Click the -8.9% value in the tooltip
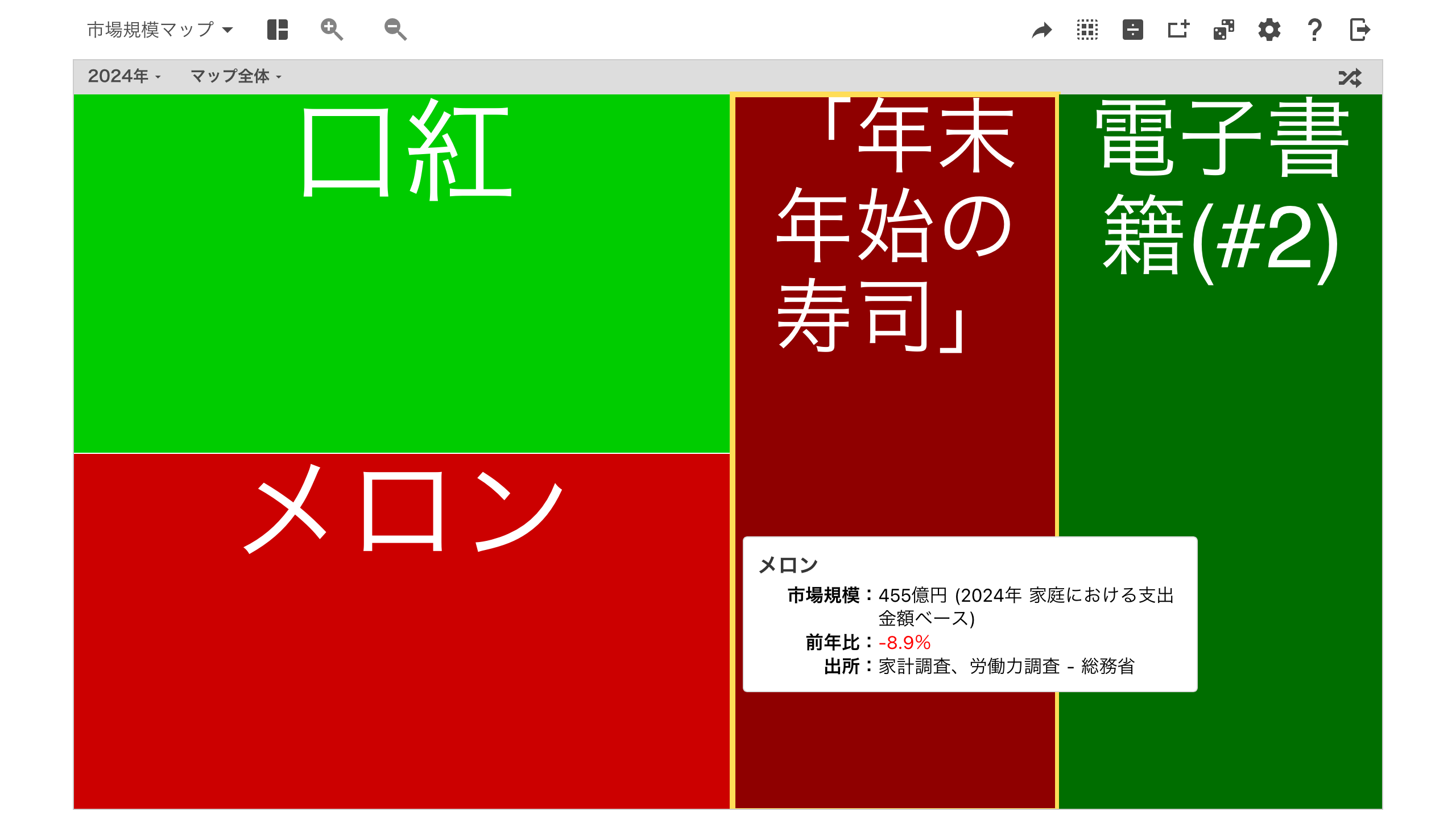1456x819 pixels. [x=904, y=643]
